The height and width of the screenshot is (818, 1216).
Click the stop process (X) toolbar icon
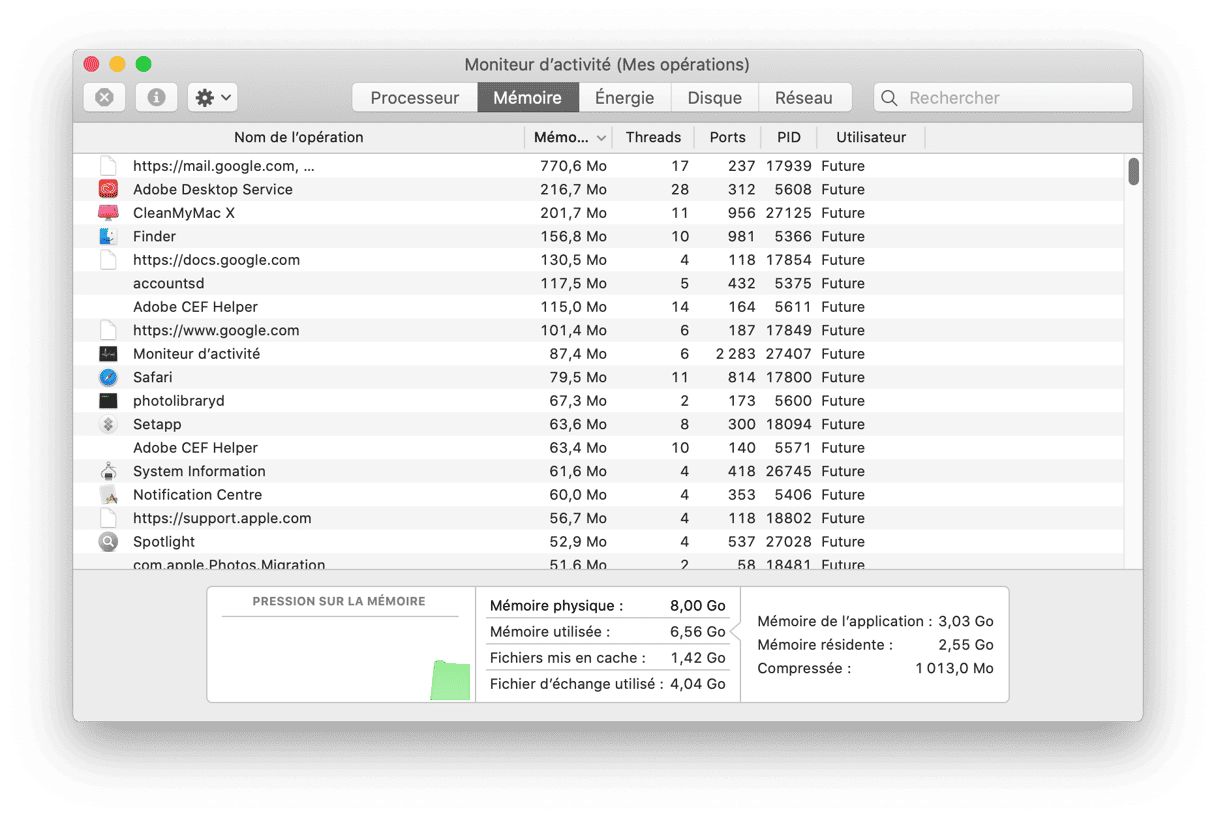(x=104, y=98)
